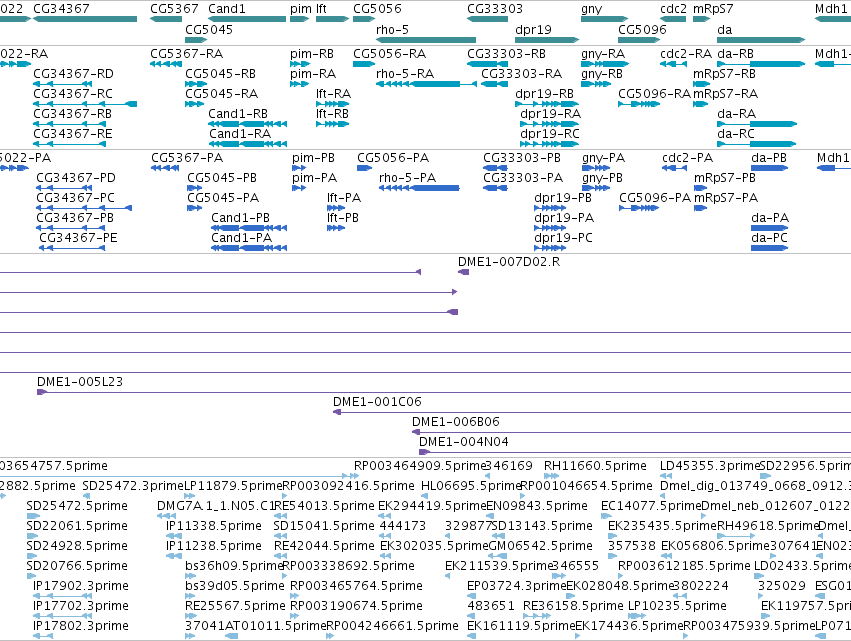The width and height of the screenshot is (851, 641).
Task: Click EST IP11338.5prime
Action: click(174, 536)
